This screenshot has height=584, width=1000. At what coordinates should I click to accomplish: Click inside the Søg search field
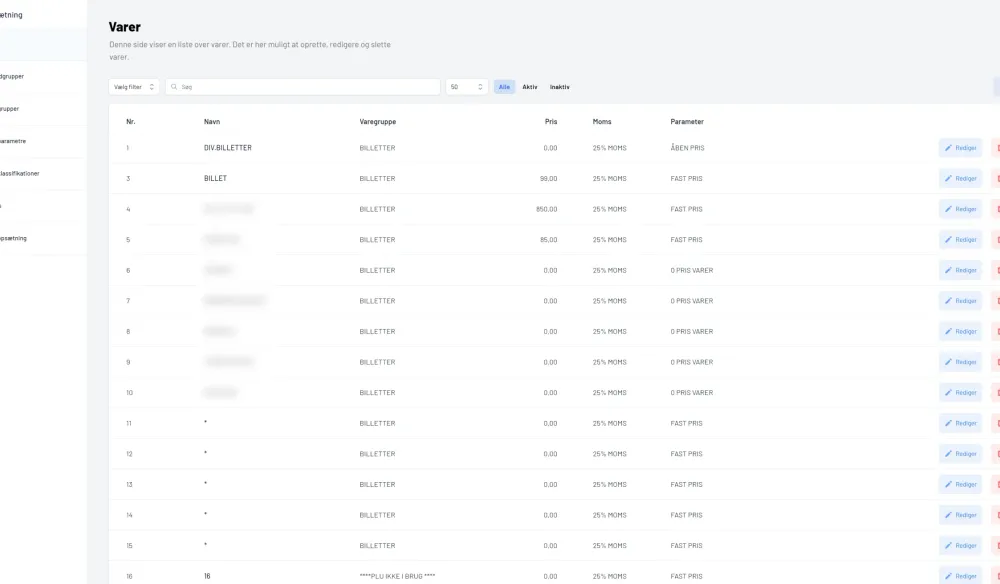pos(305,87)
